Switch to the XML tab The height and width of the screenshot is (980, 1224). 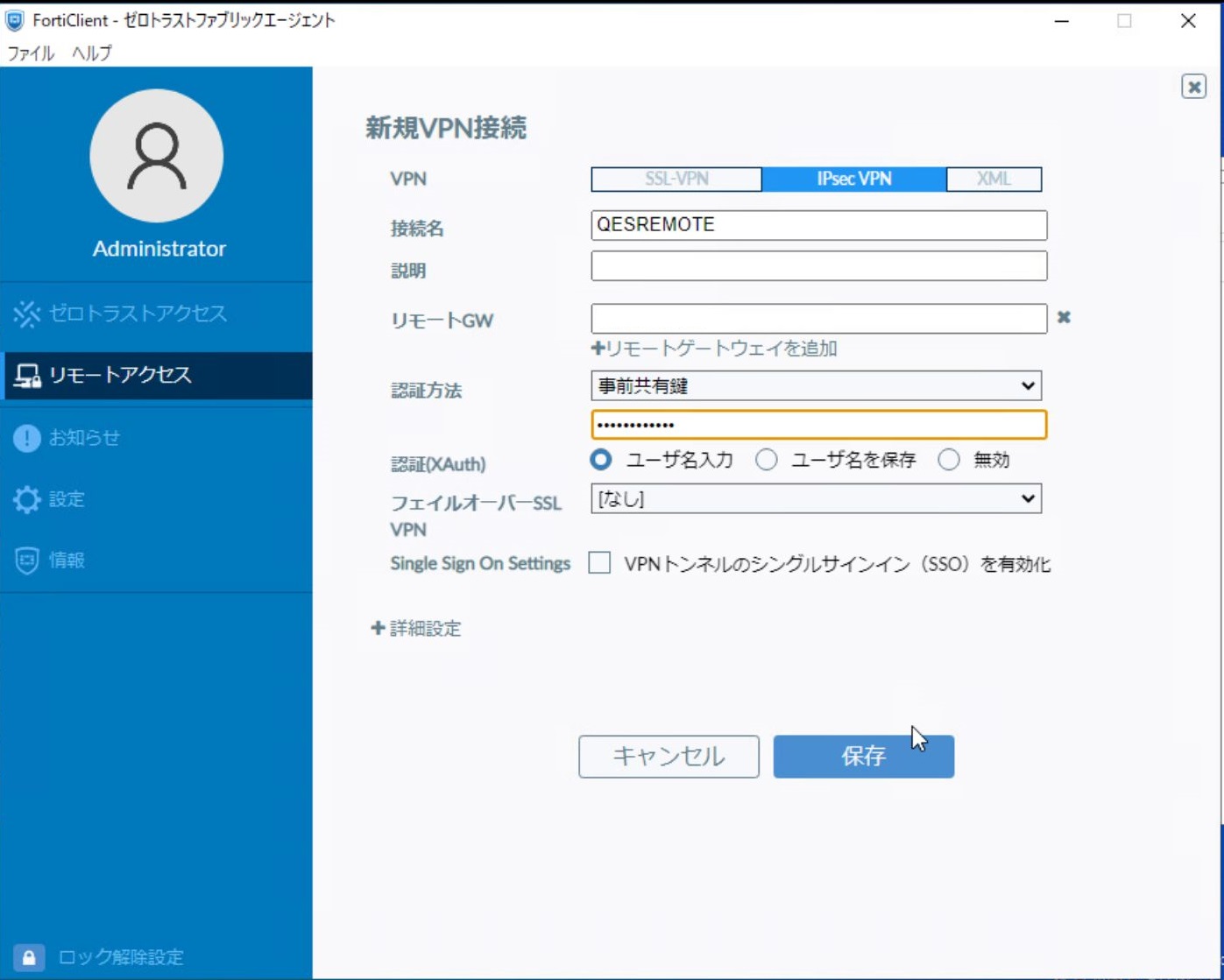pos(994,179)
